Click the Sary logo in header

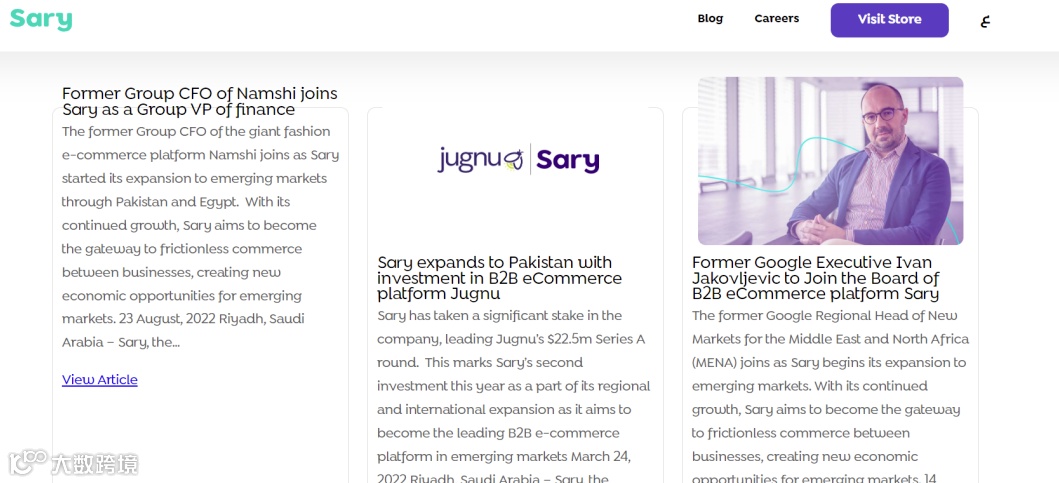(x=41, y=19)
